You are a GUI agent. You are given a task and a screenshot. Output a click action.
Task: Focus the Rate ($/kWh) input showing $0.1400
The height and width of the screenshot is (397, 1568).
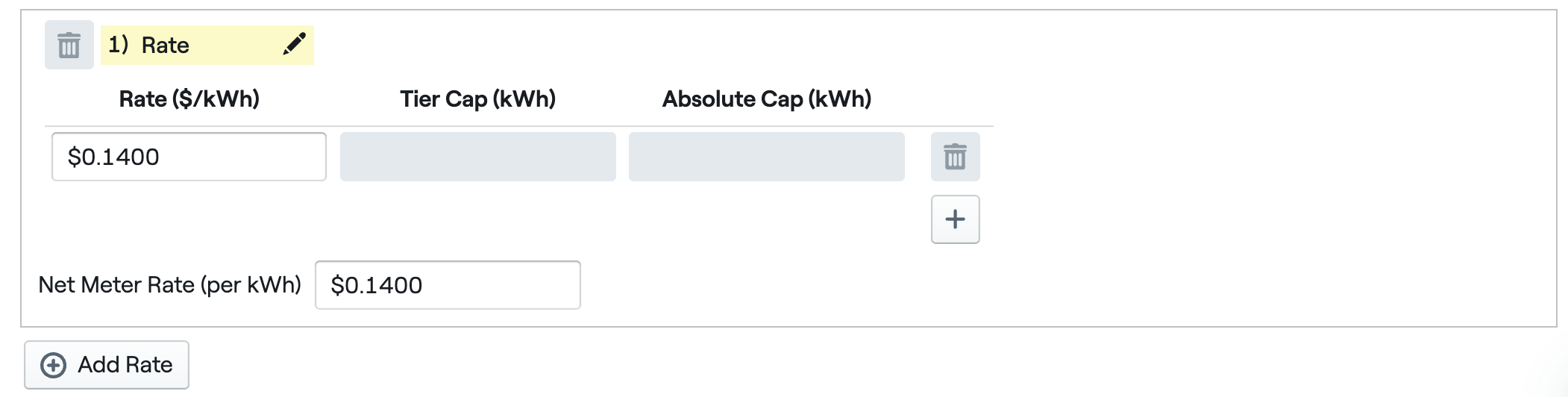(x=189, y=157)
